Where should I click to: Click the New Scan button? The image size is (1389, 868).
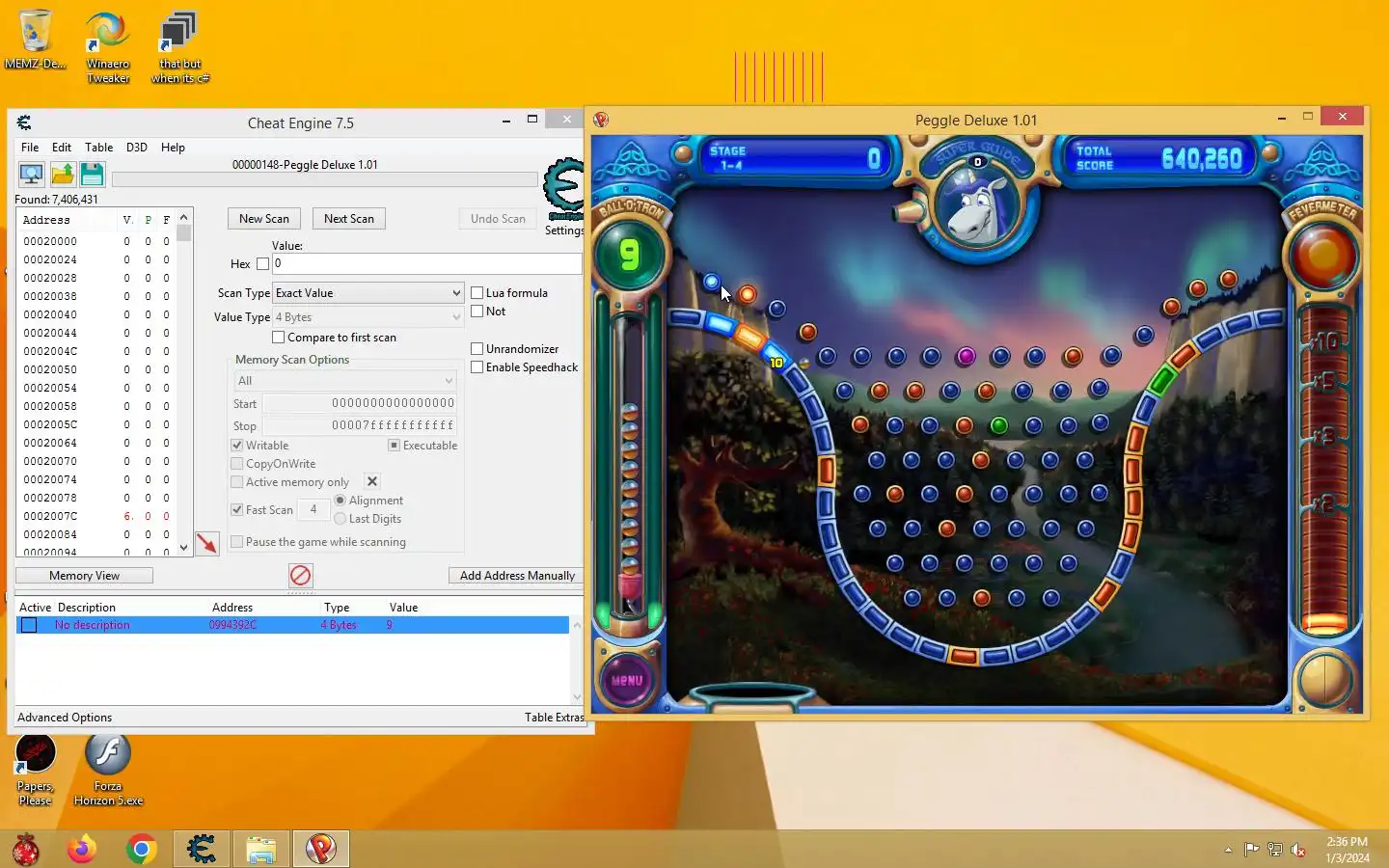coord(264,219)
